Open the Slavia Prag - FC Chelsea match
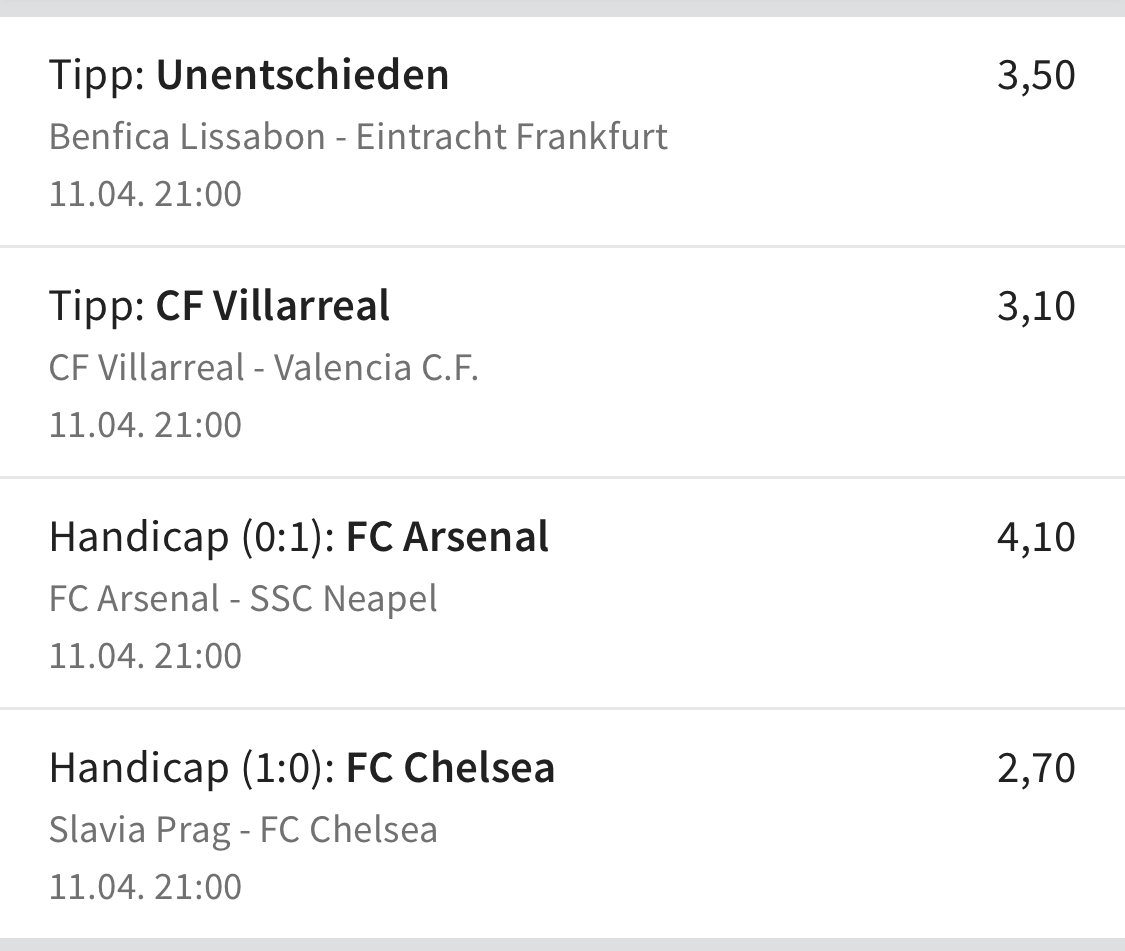 243,830
